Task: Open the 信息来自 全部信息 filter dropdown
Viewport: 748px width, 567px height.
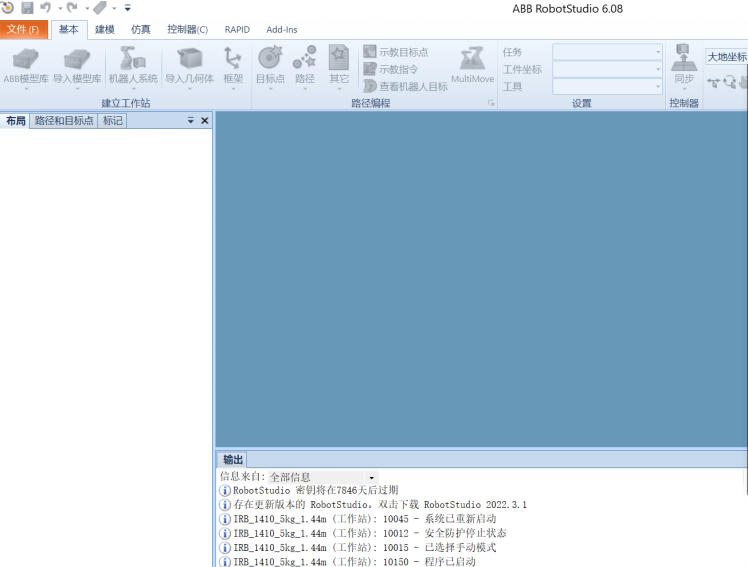Action: [371, 477]
